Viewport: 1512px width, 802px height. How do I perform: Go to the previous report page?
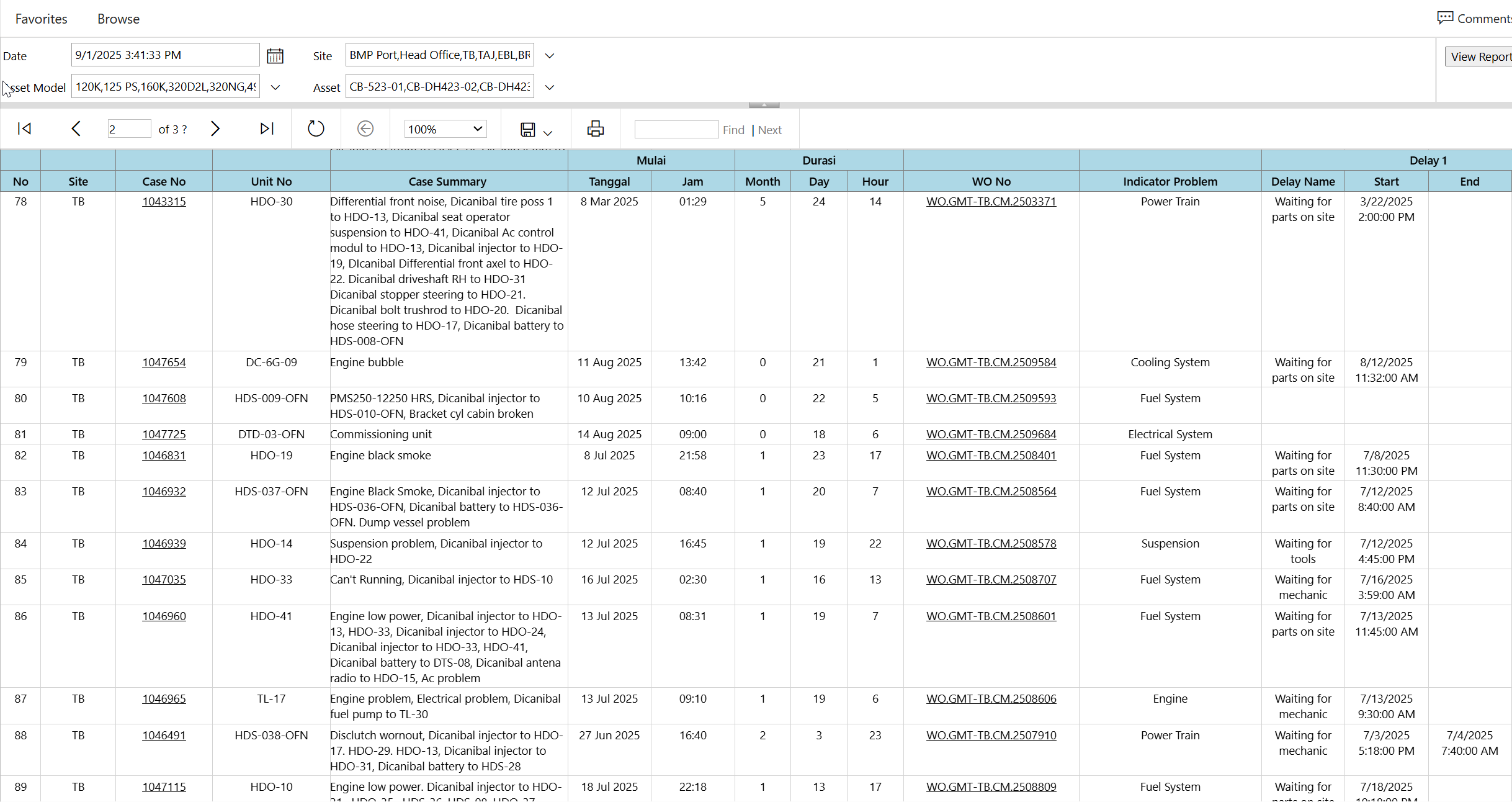tap(76, 129)
